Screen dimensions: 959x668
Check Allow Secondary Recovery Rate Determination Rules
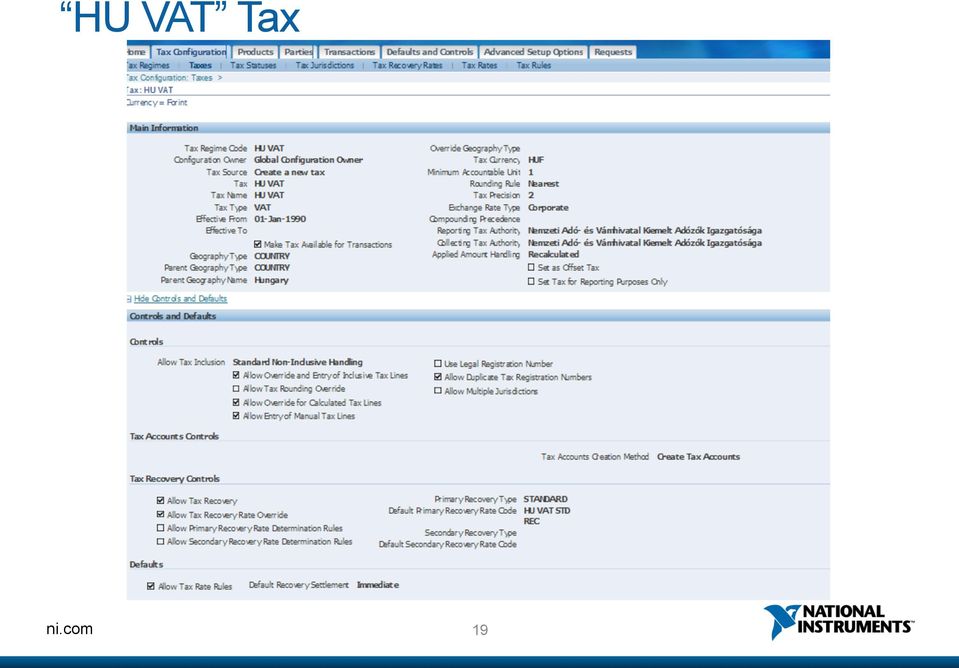160,541
